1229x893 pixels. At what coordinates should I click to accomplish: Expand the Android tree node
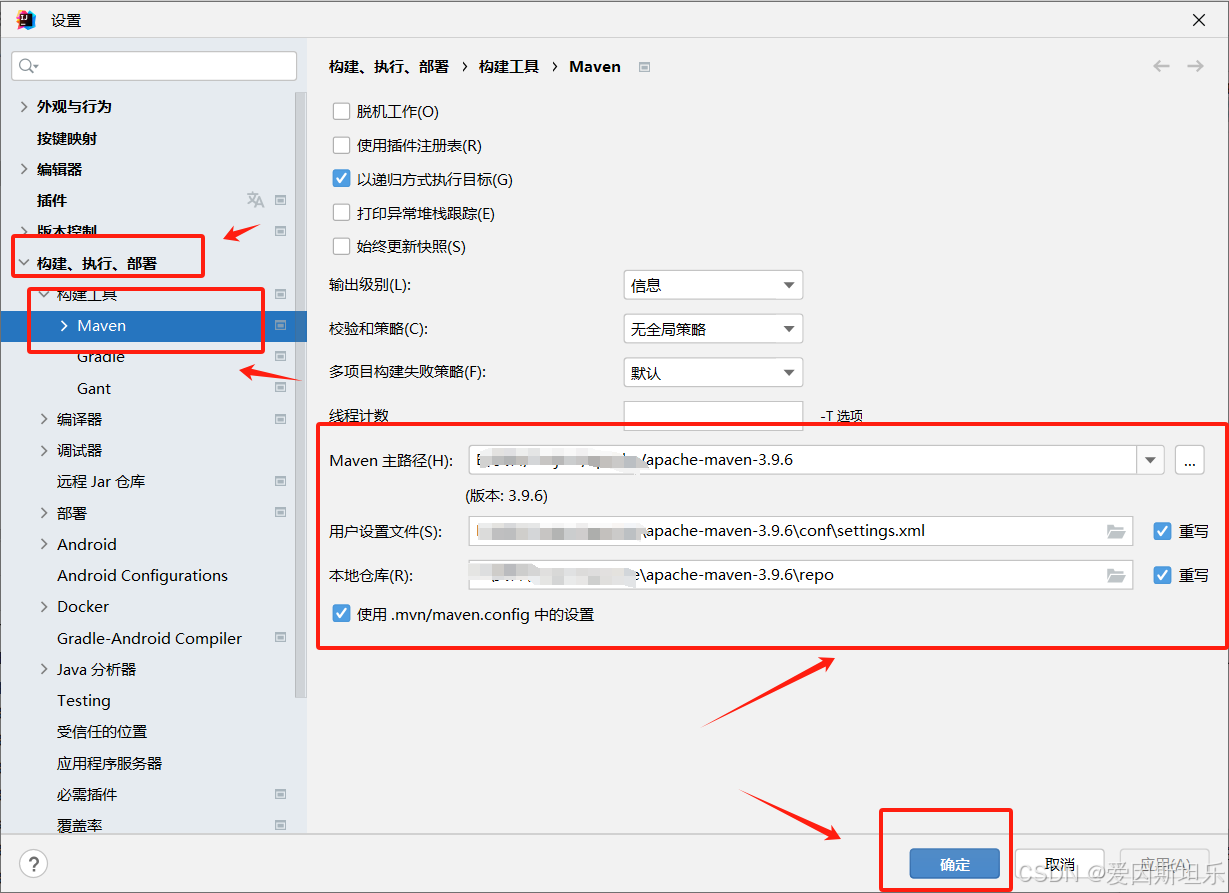44,544
